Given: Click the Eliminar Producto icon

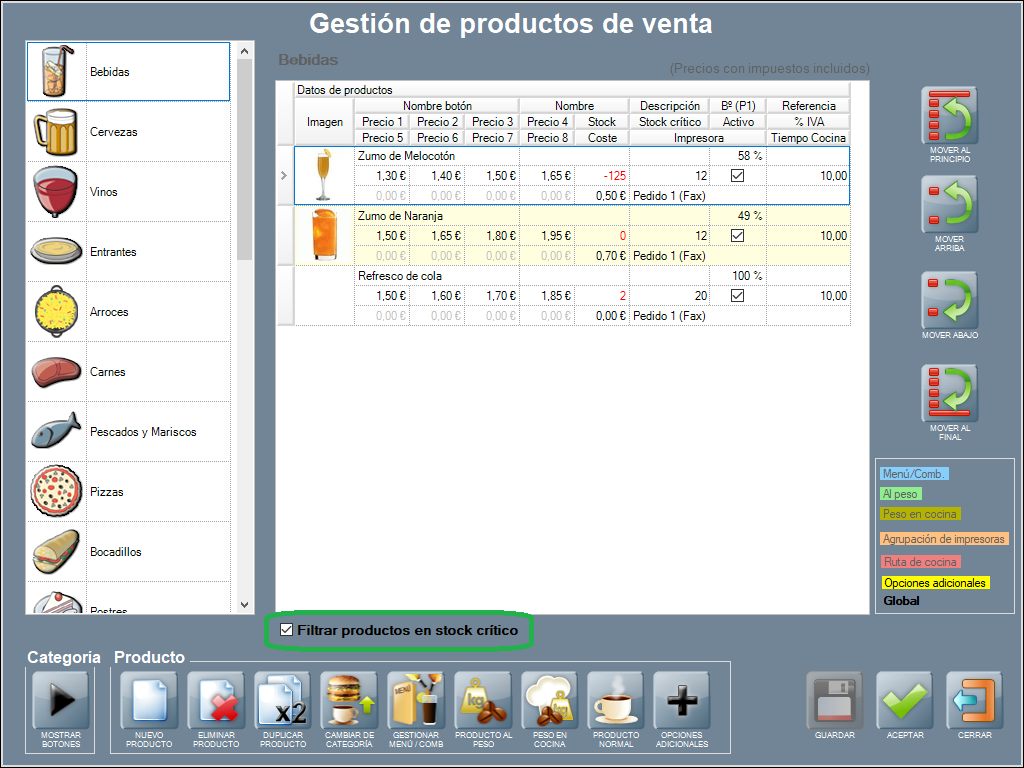Looking at the screenshot, I should pyautogui.click(x=216, y=701).
